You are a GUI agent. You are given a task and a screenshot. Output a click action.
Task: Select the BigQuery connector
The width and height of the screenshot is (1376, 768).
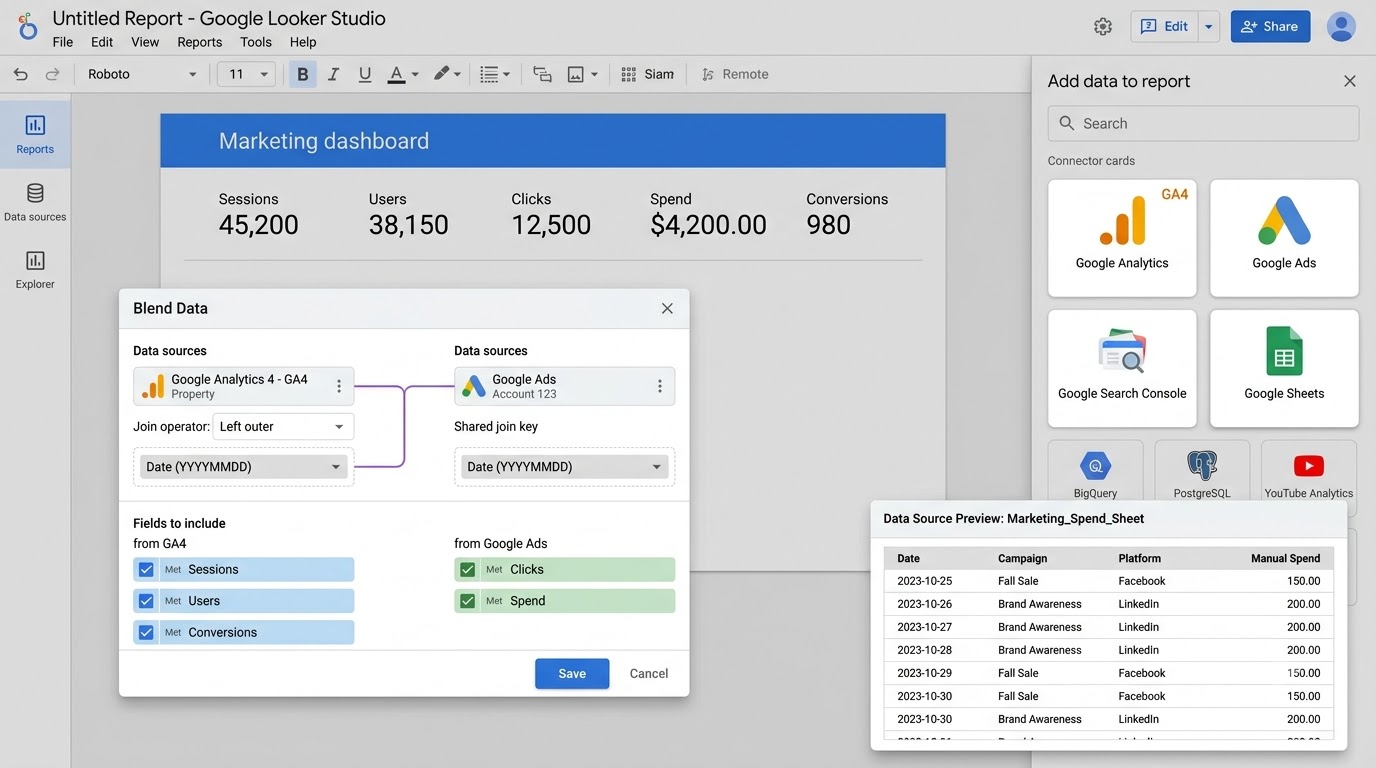coord(1095,473)
